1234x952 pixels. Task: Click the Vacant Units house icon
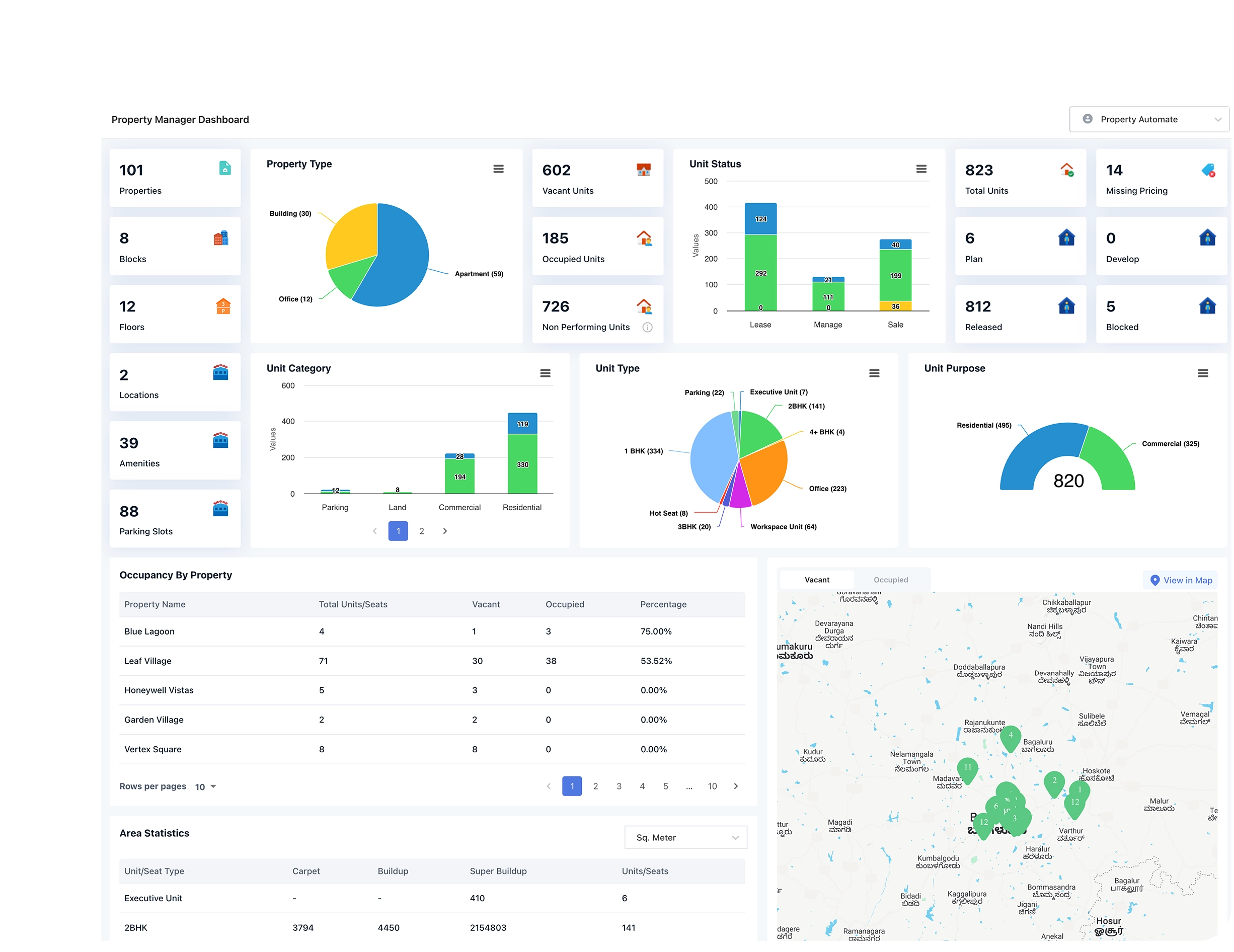pos(644,170)
